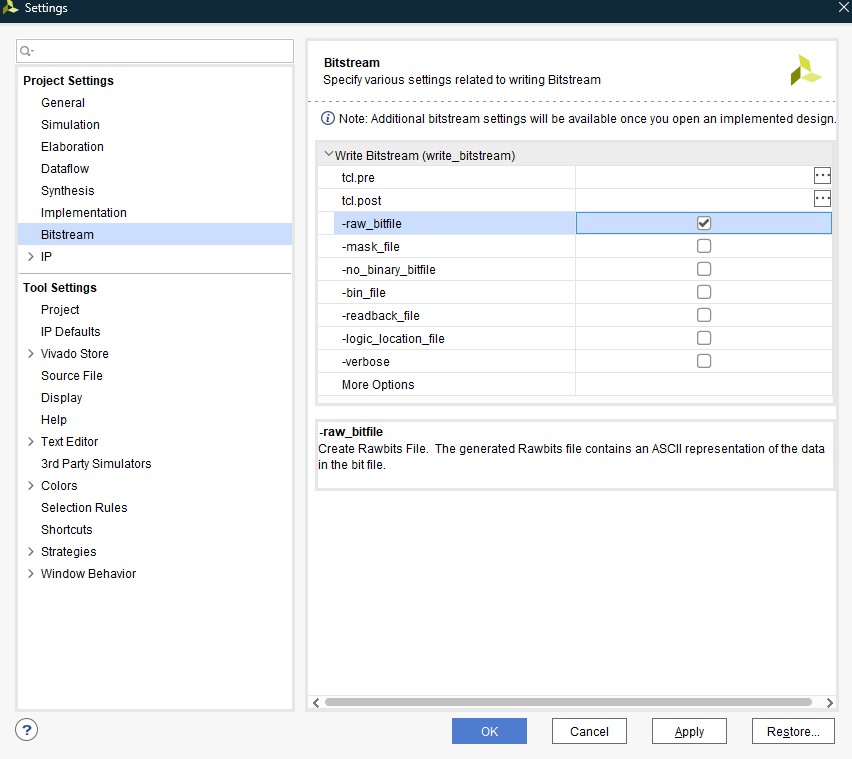
Task: Open the tcl.pre browse ellipsis button
Action: [x=822, y=176]
